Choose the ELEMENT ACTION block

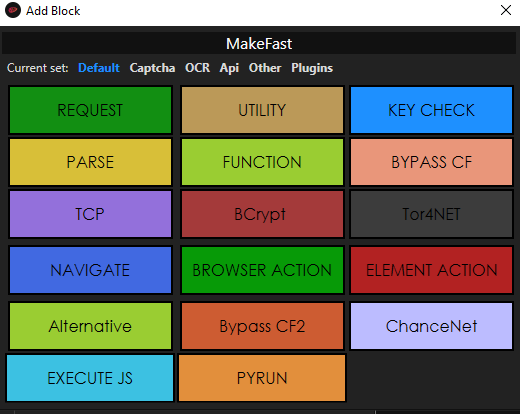431,270
